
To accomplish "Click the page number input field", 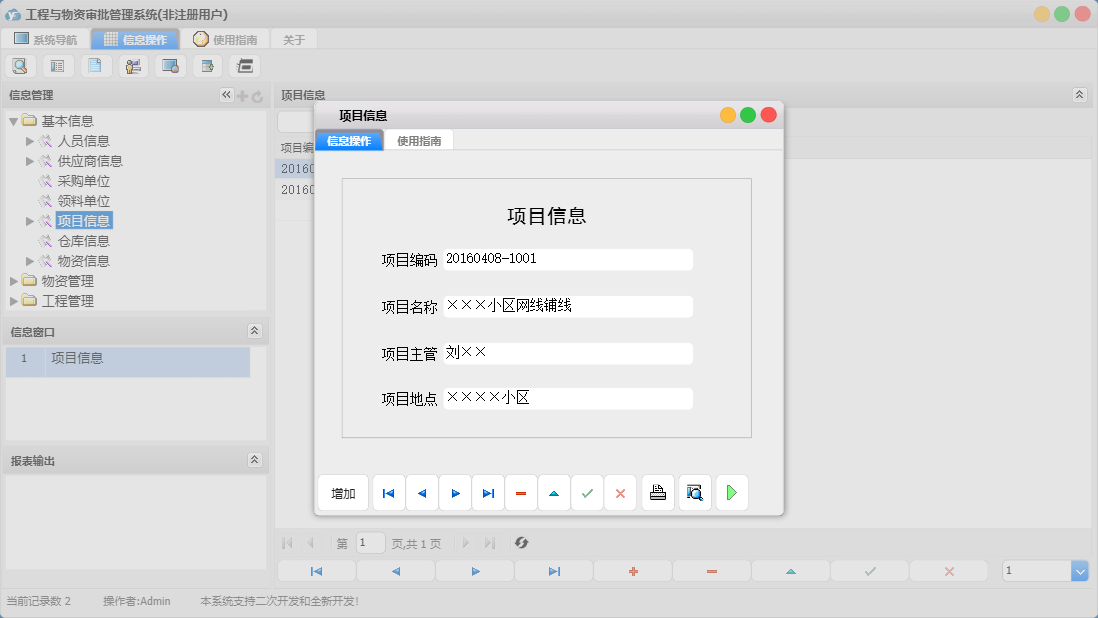I will [x=369, y=543].
